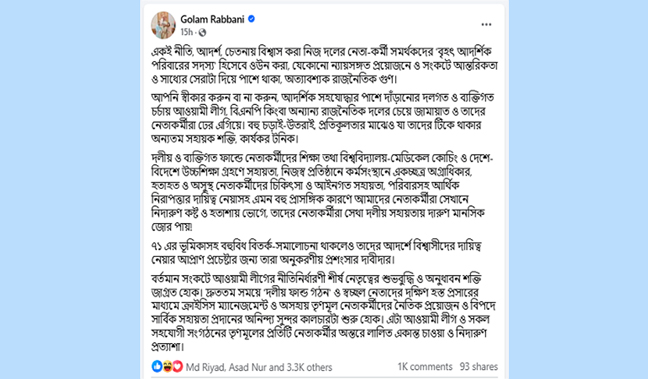Click the 15h post timestamp
The image size is (648, 379).
(x=186, y=32)
